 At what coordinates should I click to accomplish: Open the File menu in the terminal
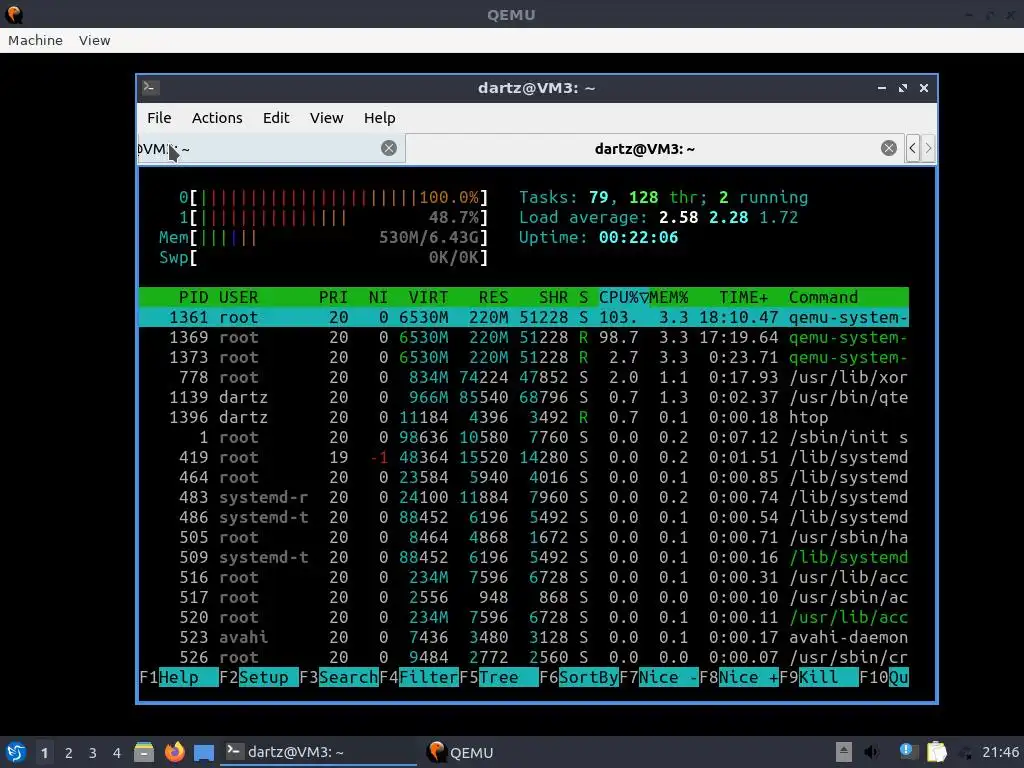159,118
